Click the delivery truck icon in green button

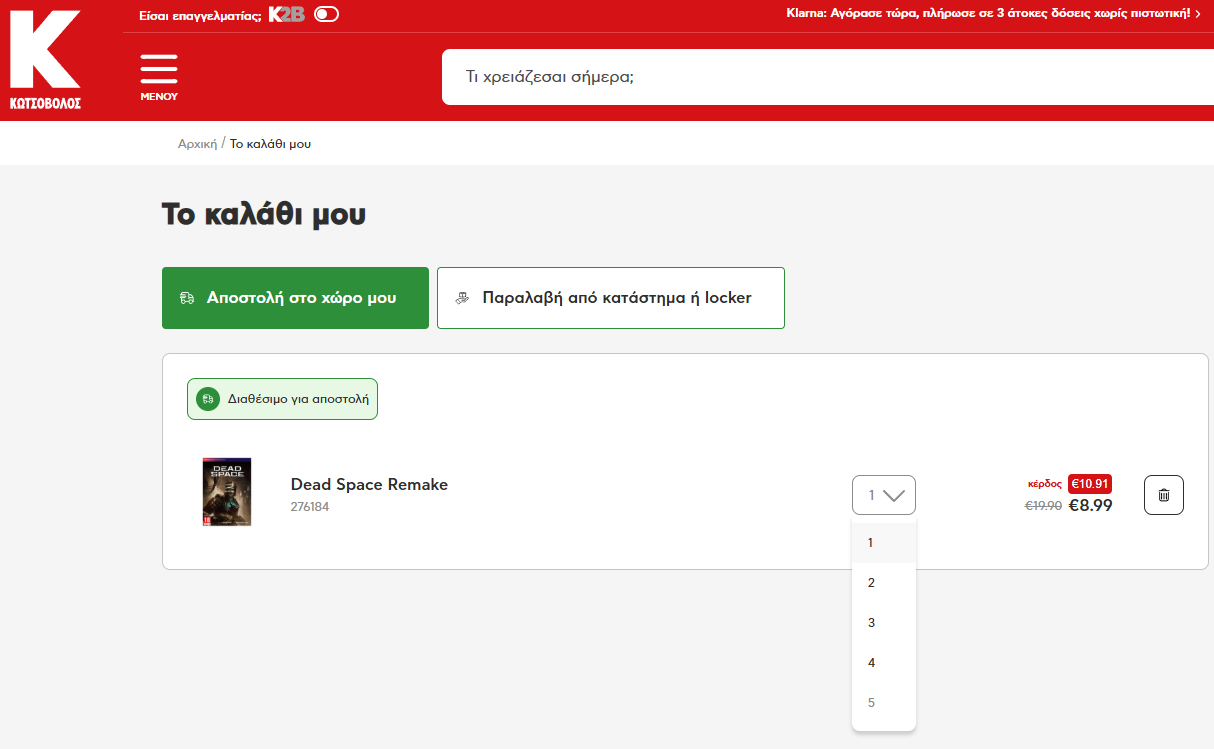[x=187, y=298]
